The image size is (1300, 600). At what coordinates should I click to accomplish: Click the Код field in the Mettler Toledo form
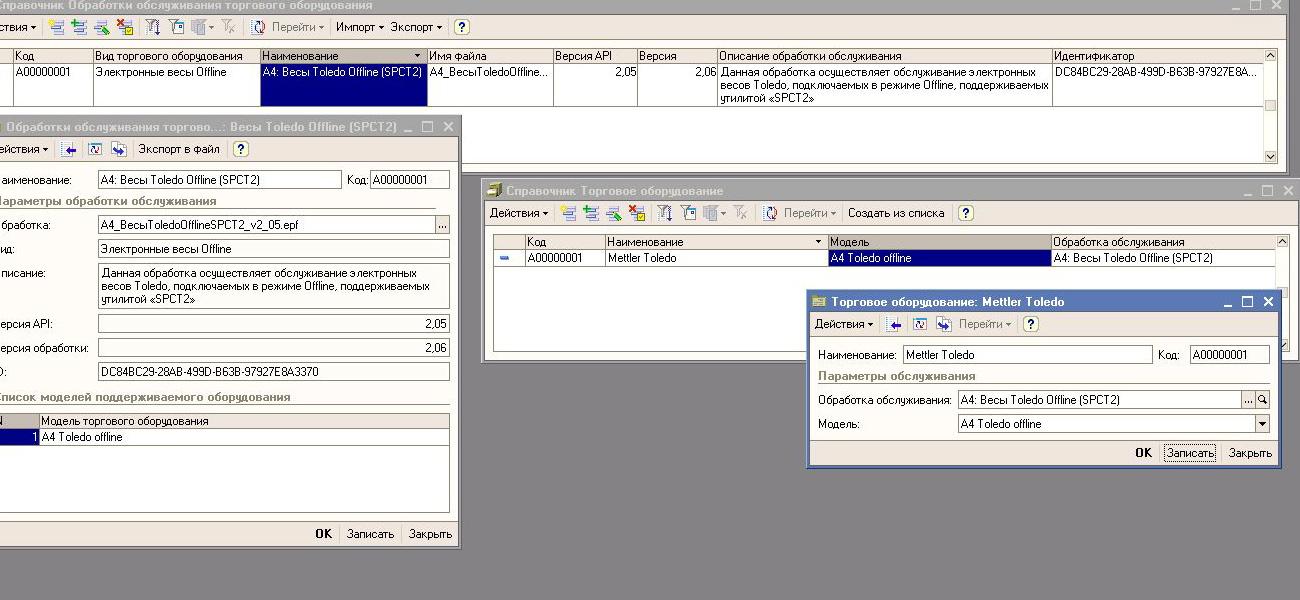[1229, 355]
